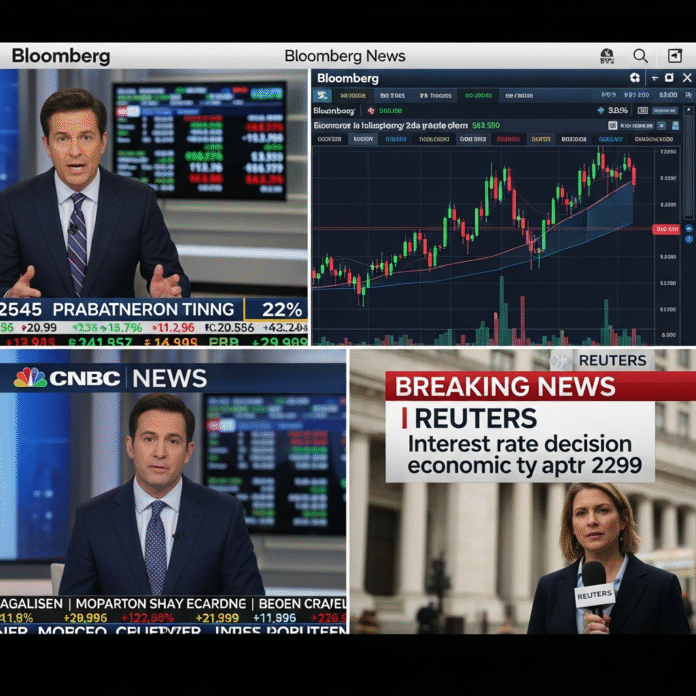Viewport: 696px width, 696px height.
Task: Minimize the Bloomberg chart panel
Action: [655, 79]
